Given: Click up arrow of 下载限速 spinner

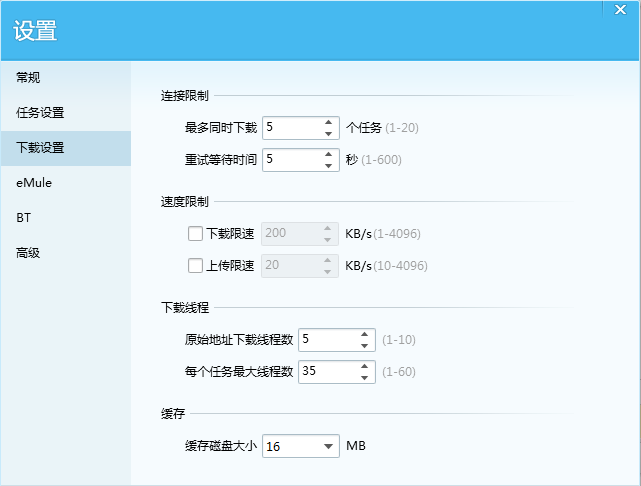Looking at the screenshot, I should click(327, 228).
